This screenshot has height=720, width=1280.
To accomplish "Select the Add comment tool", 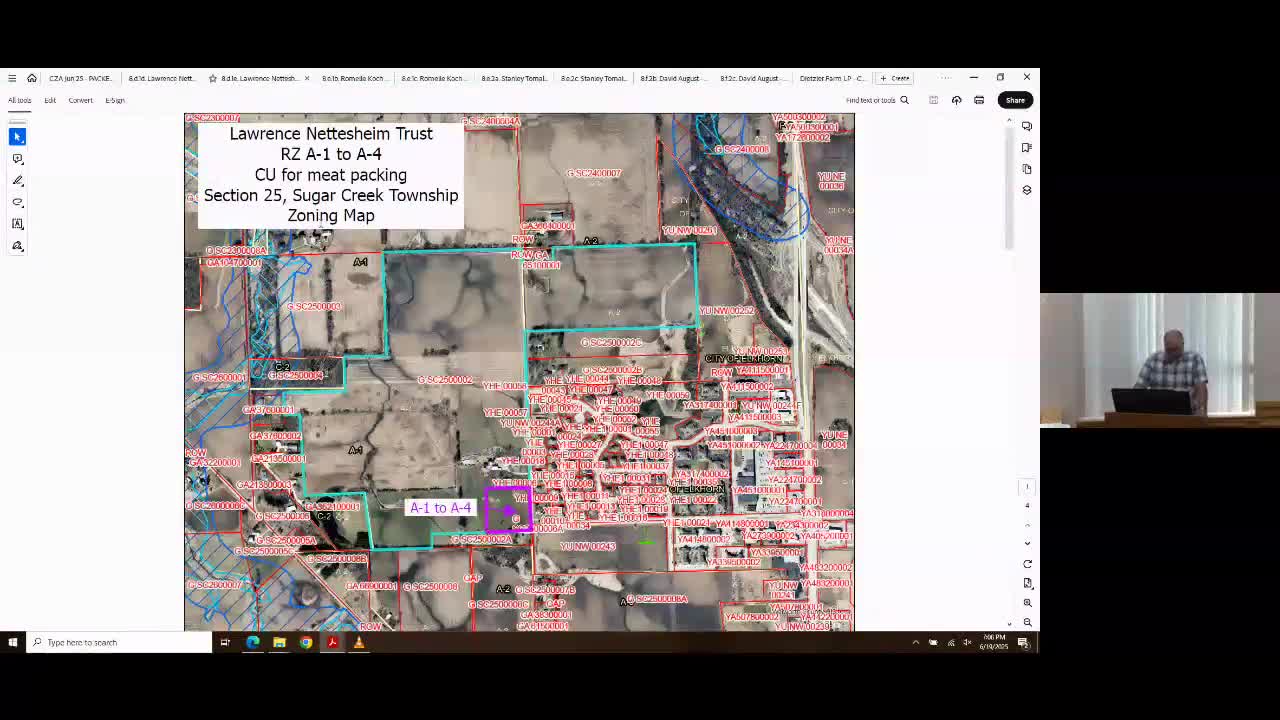I will coord(17,158).
